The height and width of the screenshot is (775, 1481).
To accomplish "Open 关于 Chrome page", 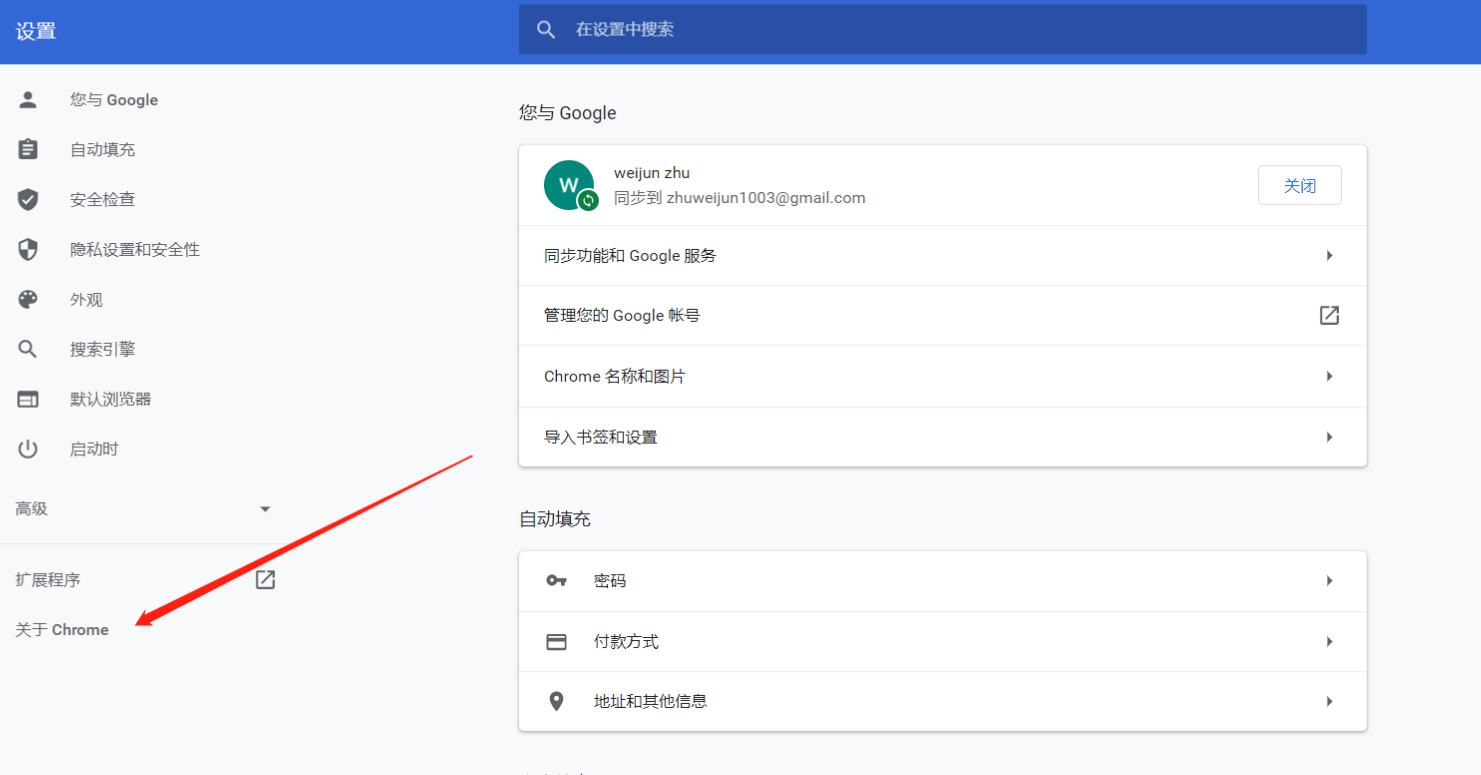I will (x=62, y=629).
